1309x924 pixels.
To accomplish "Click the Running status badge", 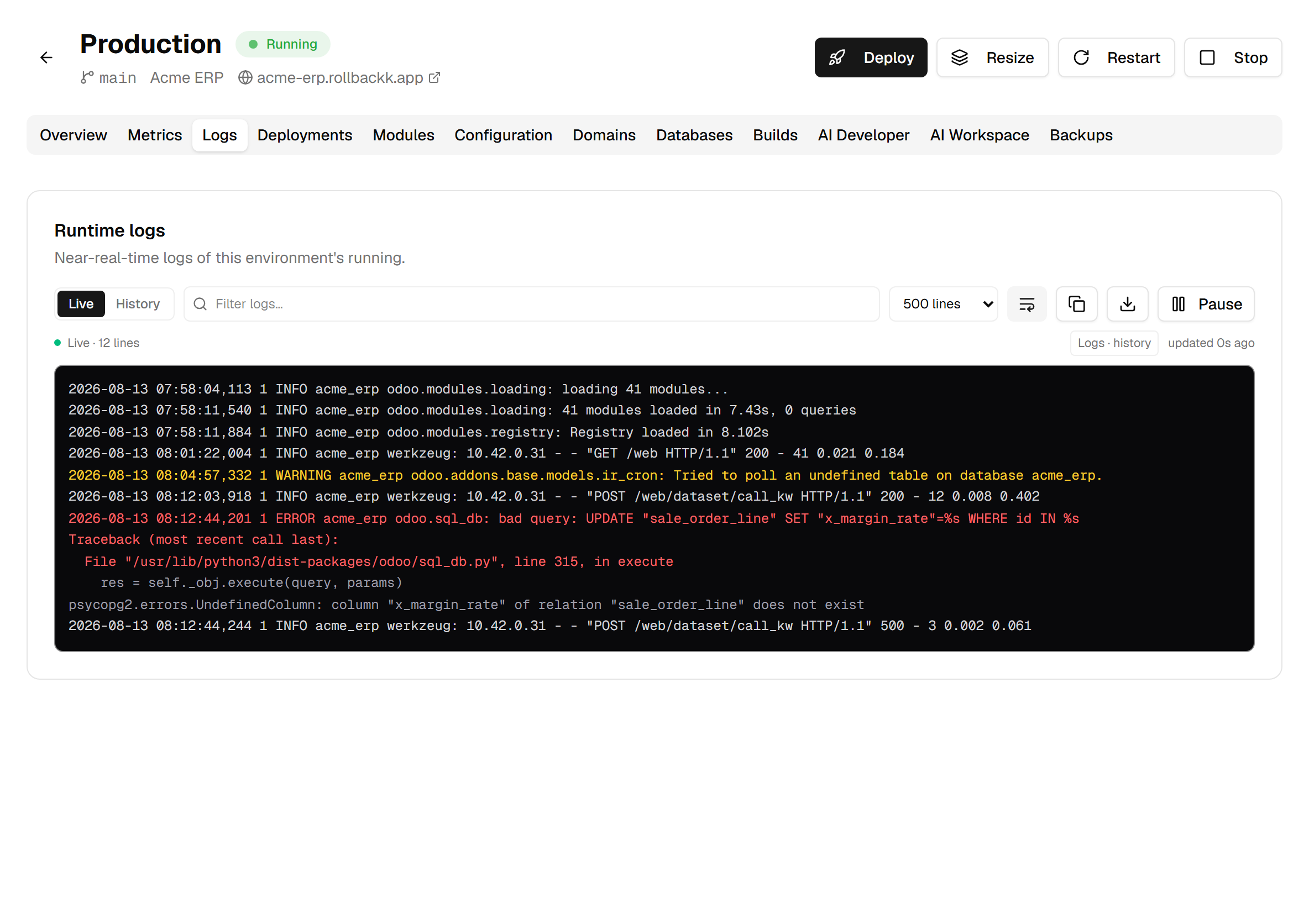I will tap(283, 44).
